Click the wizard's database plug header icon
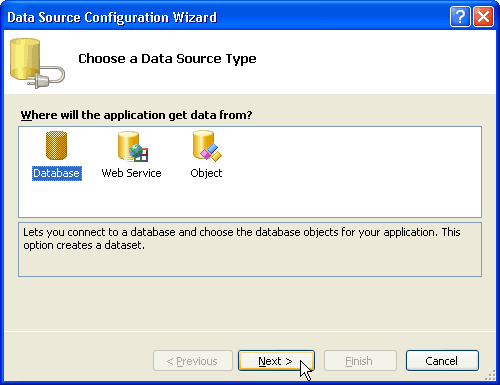The height and width of the screenshot is (385, 500). tap(37, 63)
